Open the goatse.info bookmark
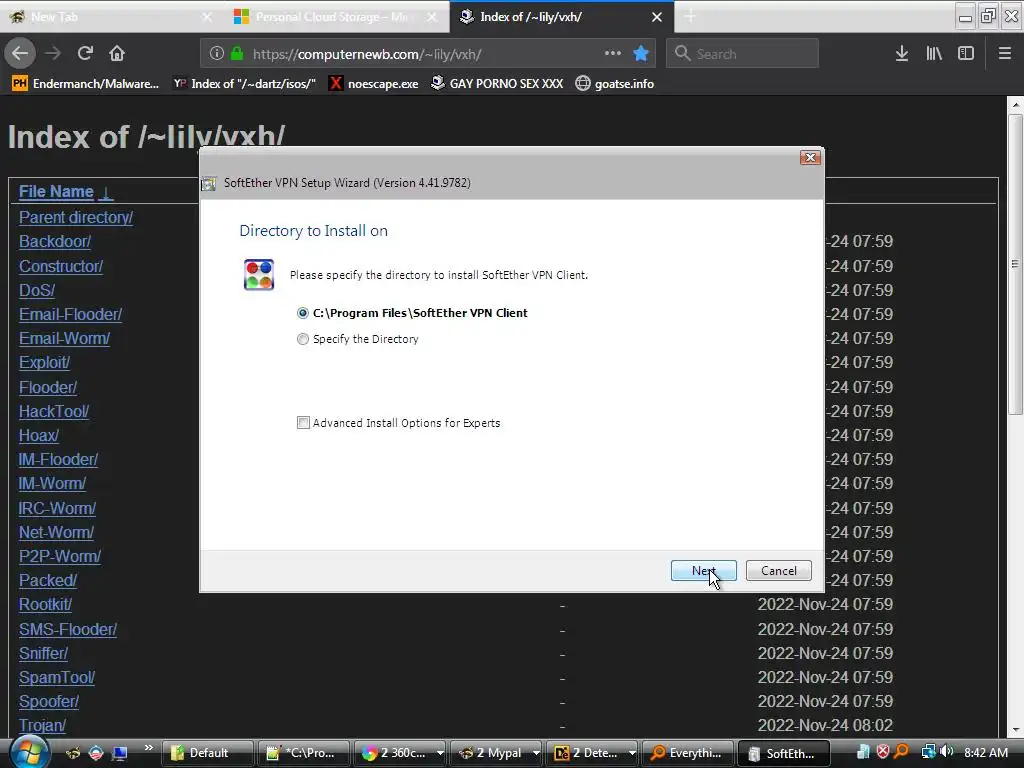 tap(615, 84)
